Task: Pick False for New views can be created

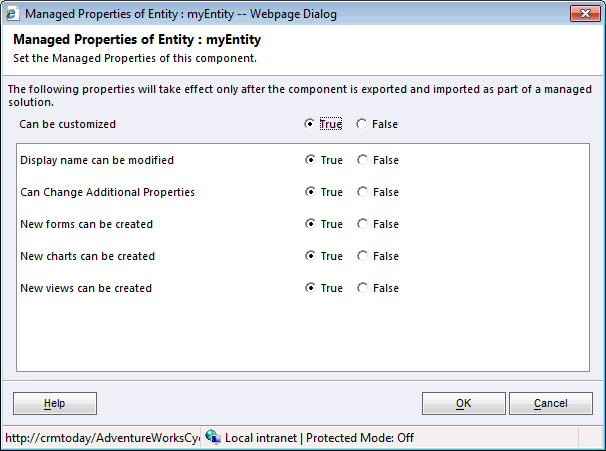Action: coord(361,288)
